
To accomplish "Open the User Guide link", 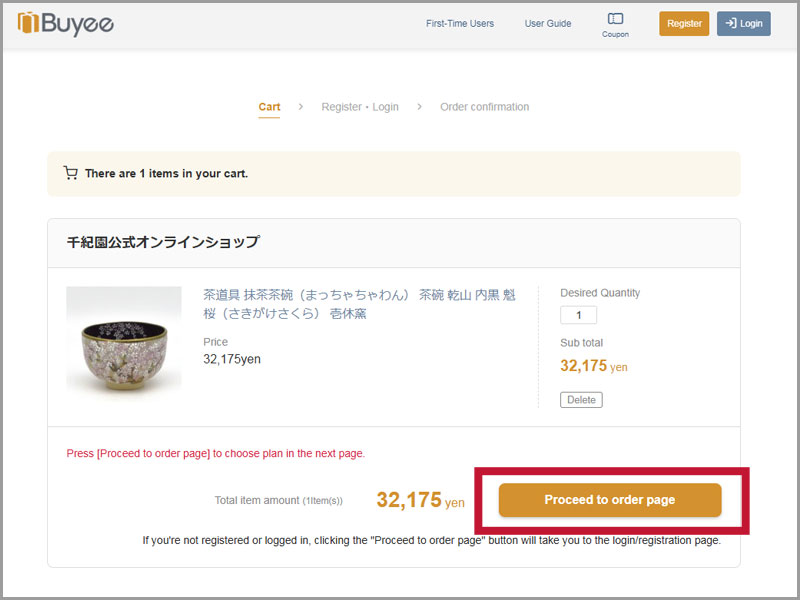I will (548, 23).
